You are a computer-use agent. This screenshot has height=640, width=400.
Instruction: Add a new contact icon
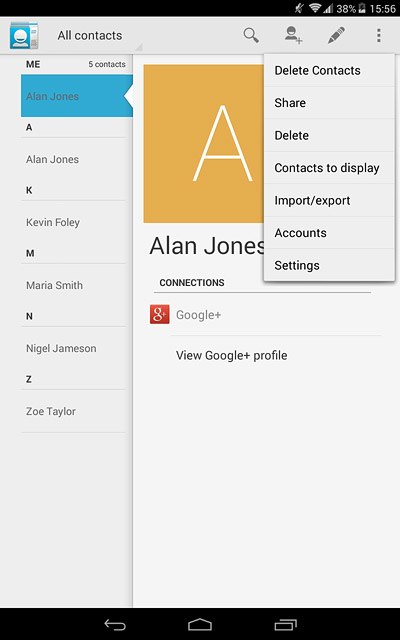(293, 35)
